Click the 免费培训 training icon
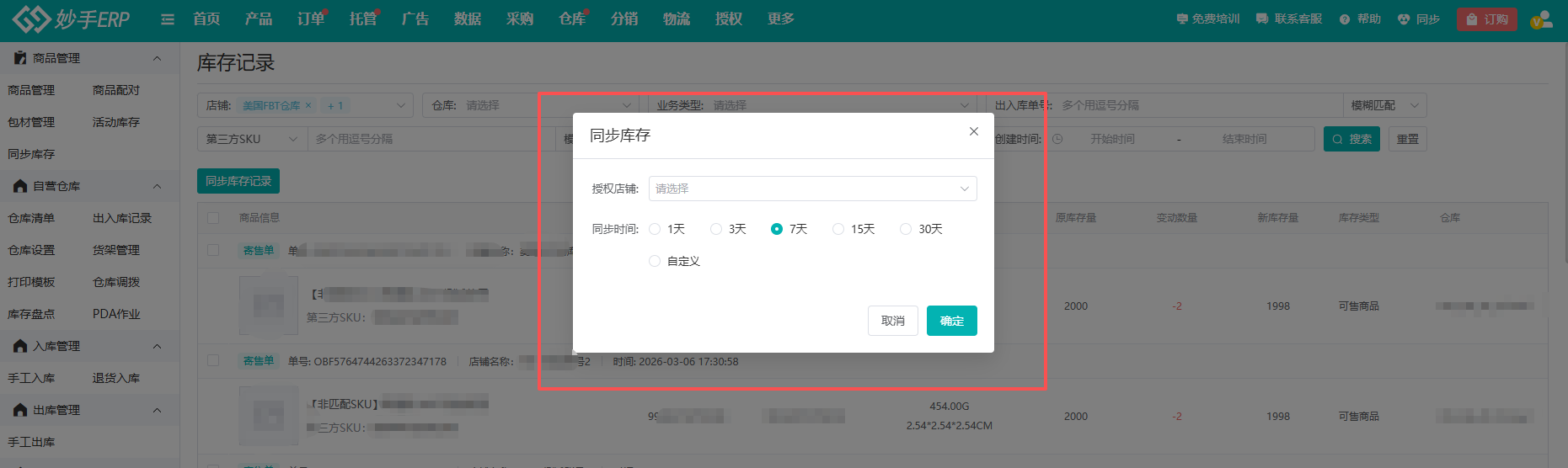This screenshot has height=468, width=1568. click(x=1182, y=19)
